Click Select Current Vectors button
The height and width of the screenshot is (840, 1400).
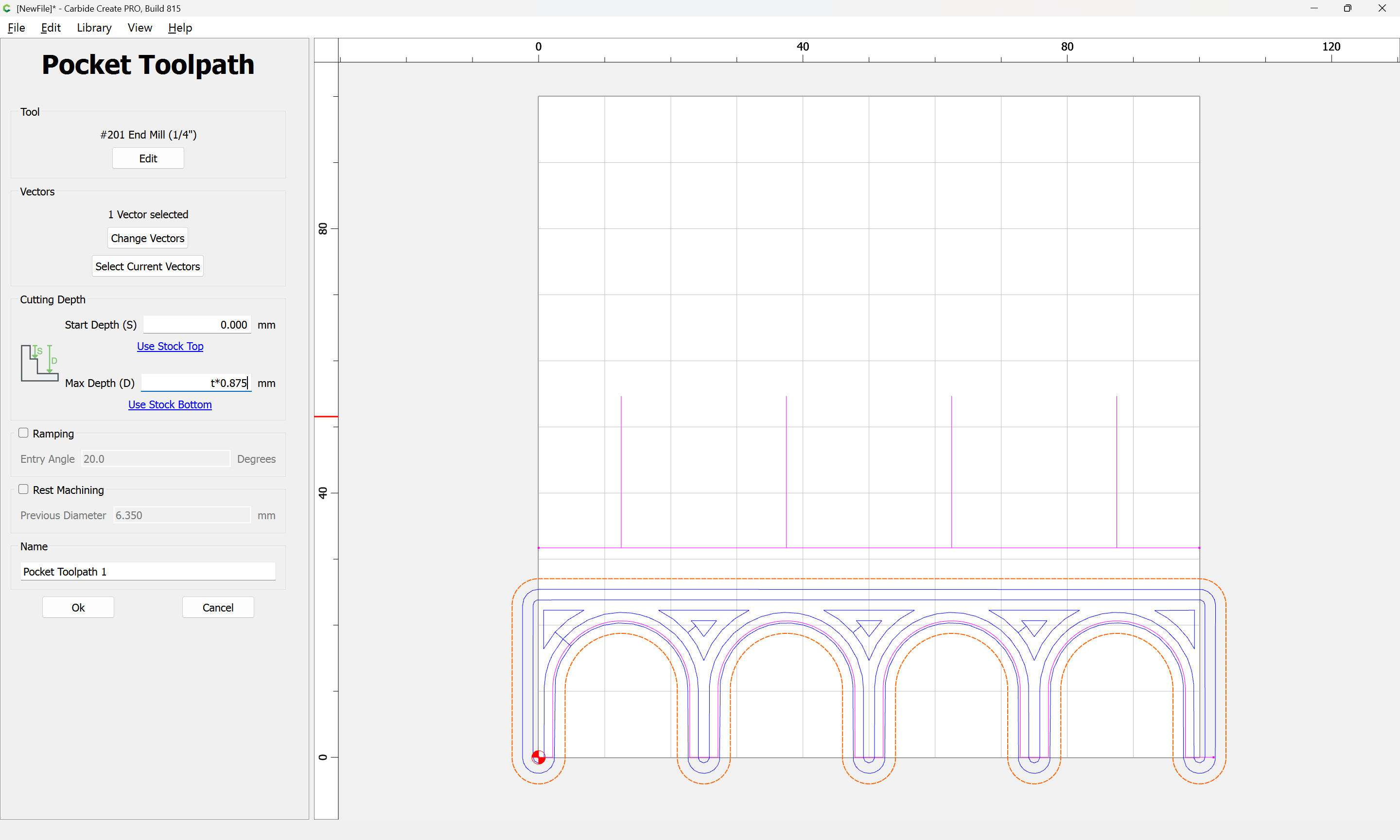click(x=148, y=266)
